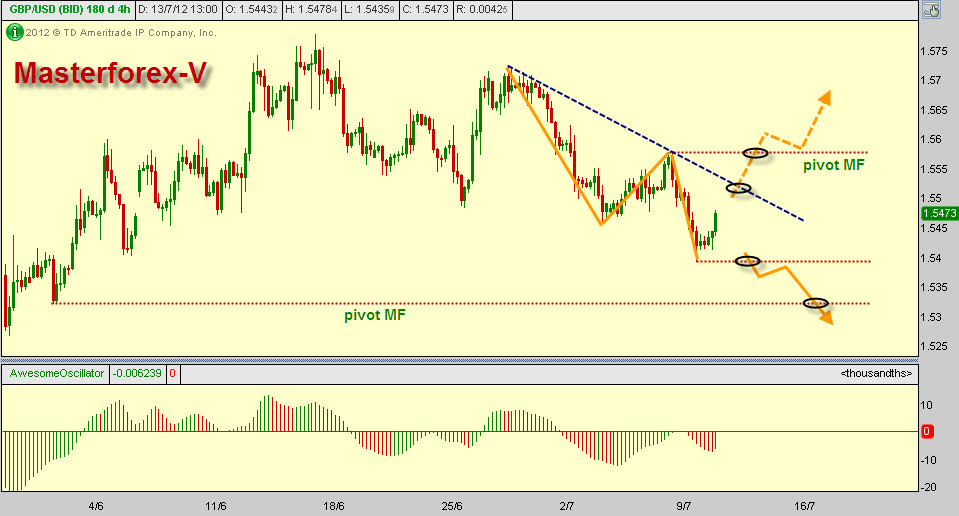The width and height of the screenshot is (959, 516).
Task: Click the red 0 value next to oscillator reading
Action: click(172, 374)
